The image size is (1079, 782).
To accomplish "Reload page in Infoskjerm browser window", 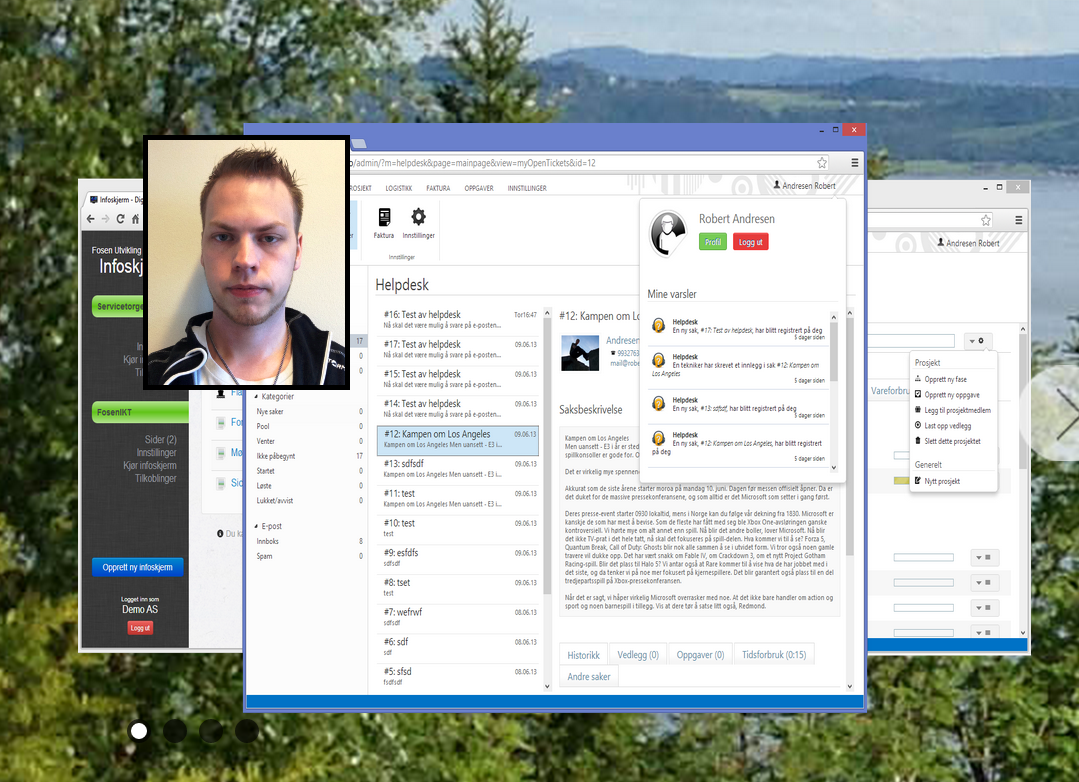I will [120, 219].
